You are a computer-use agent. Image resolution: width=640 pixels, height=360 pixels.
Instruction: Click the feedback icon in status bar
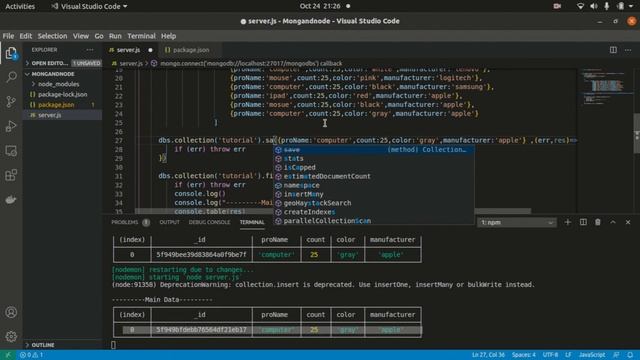coord(616,355)
